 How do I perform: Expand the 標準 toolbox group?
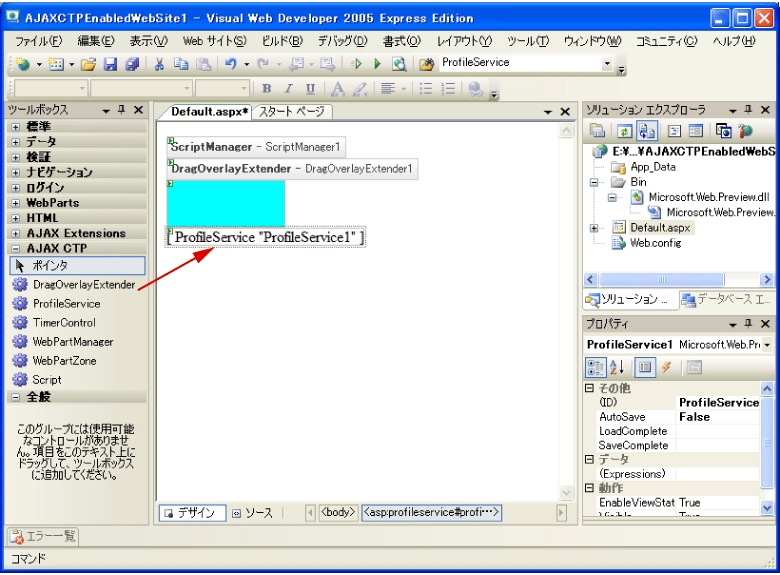click(x=15, y=127)
